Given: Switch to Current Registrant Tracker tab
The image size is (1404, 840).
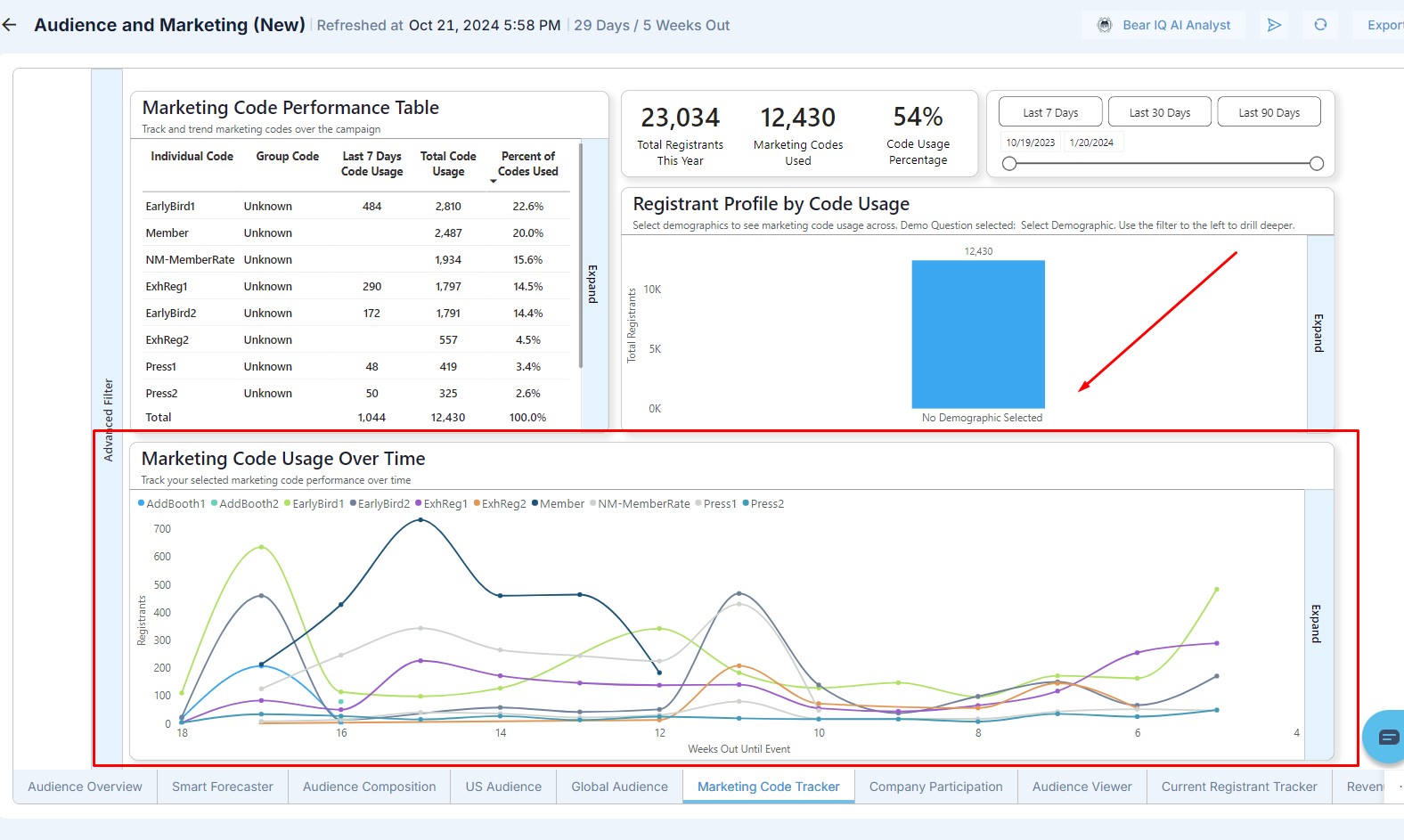Looking at the screenshot, I should 1239,787.
